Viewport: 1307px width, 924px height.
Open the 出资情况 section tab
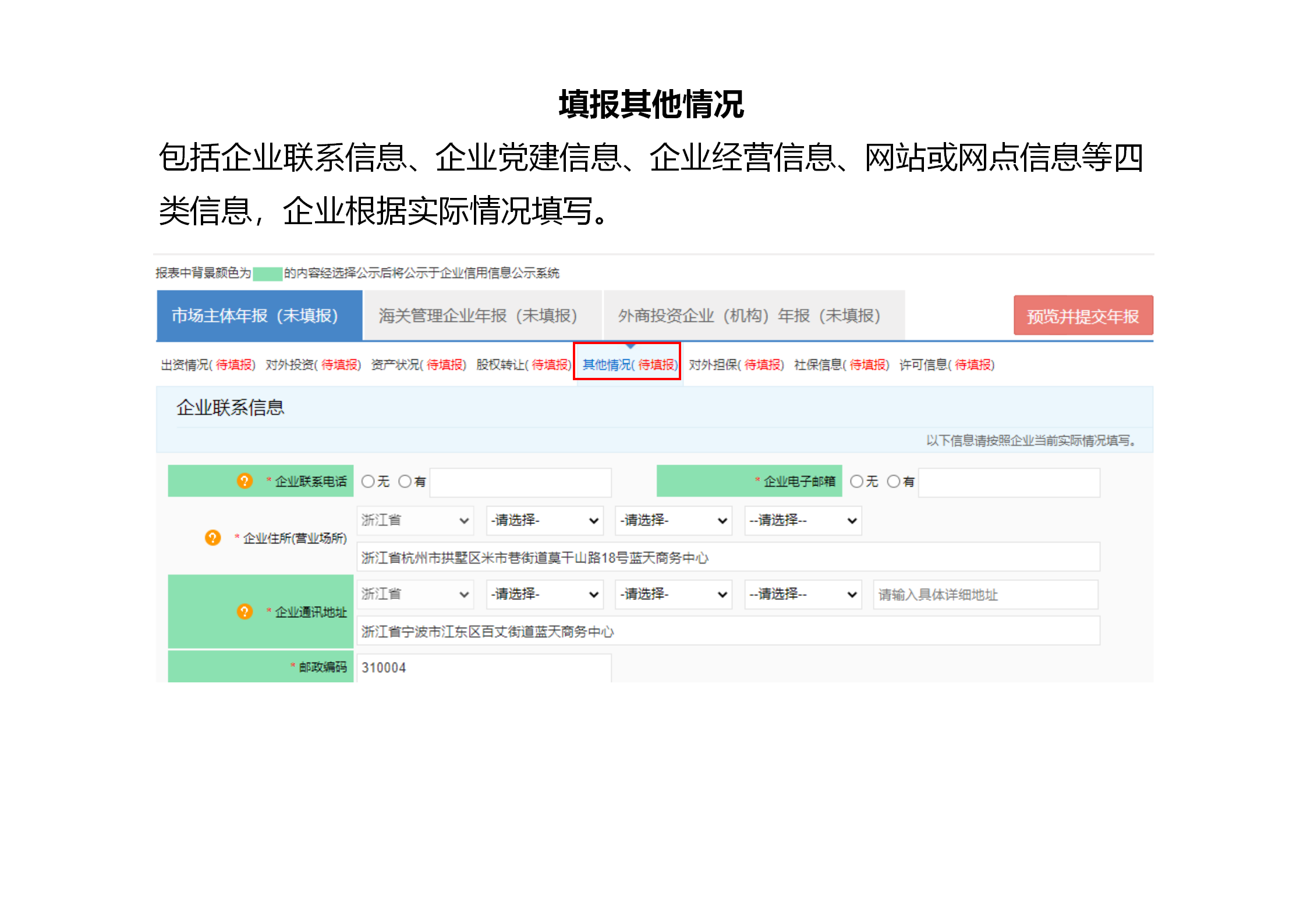(x=207, y=364)
